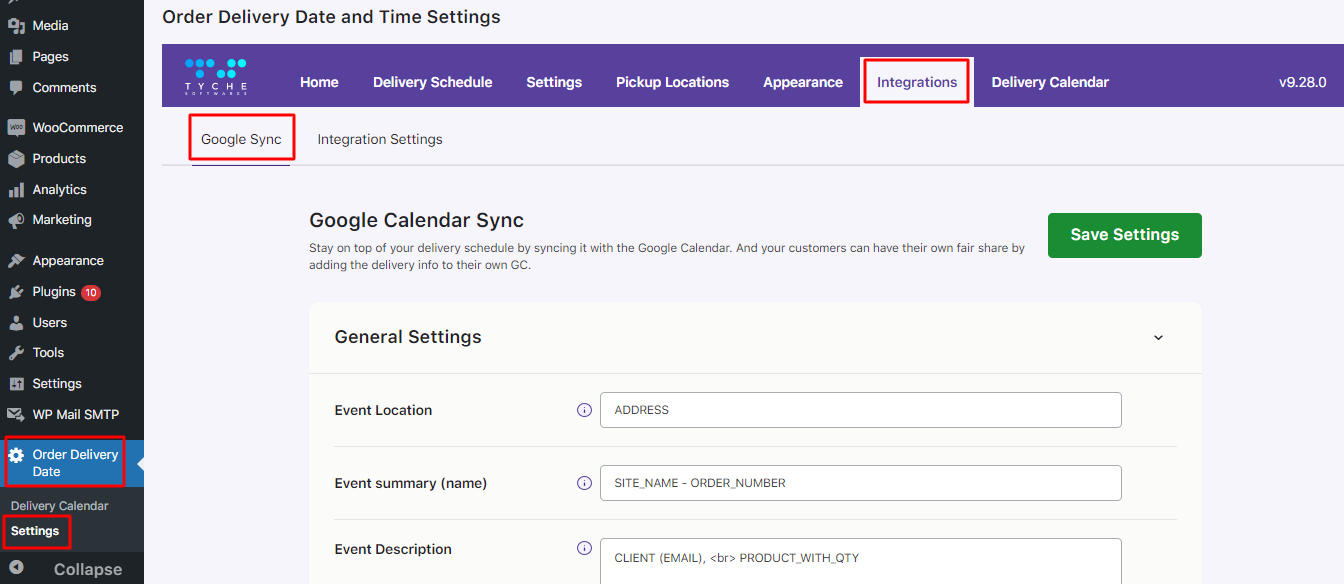This screenshot has height=584, width=1344.
Task: Click info icon beside Event summary
Action: click(x=585, y=483)
